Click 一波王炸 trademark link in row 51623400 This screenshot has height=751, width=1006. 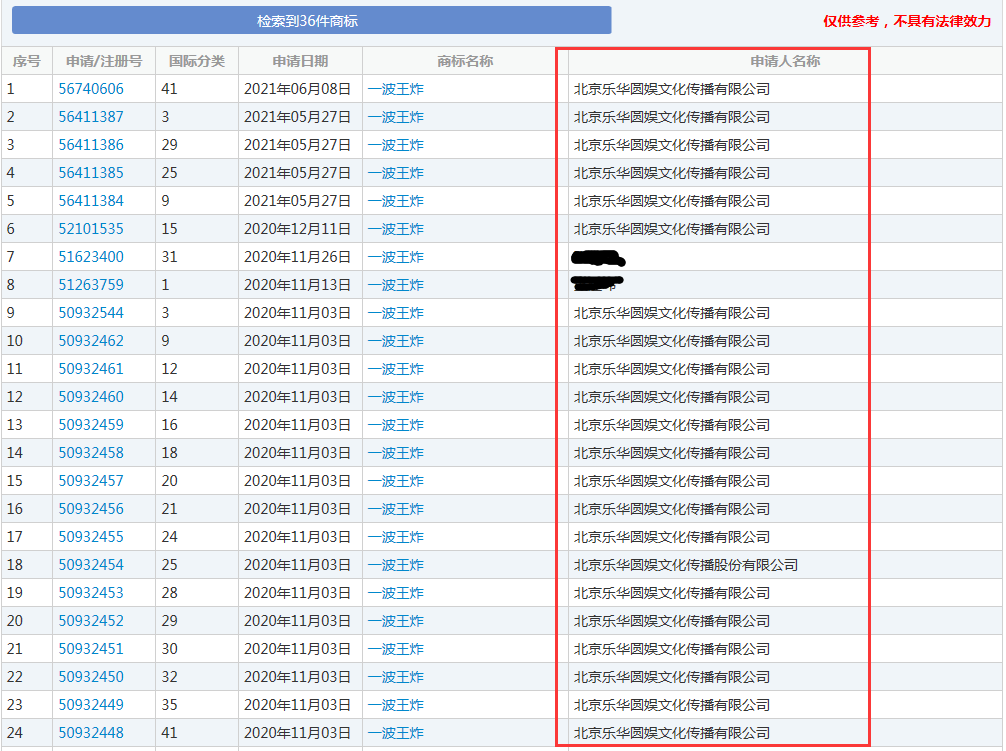pyautogui.click(x=396, y=257)
